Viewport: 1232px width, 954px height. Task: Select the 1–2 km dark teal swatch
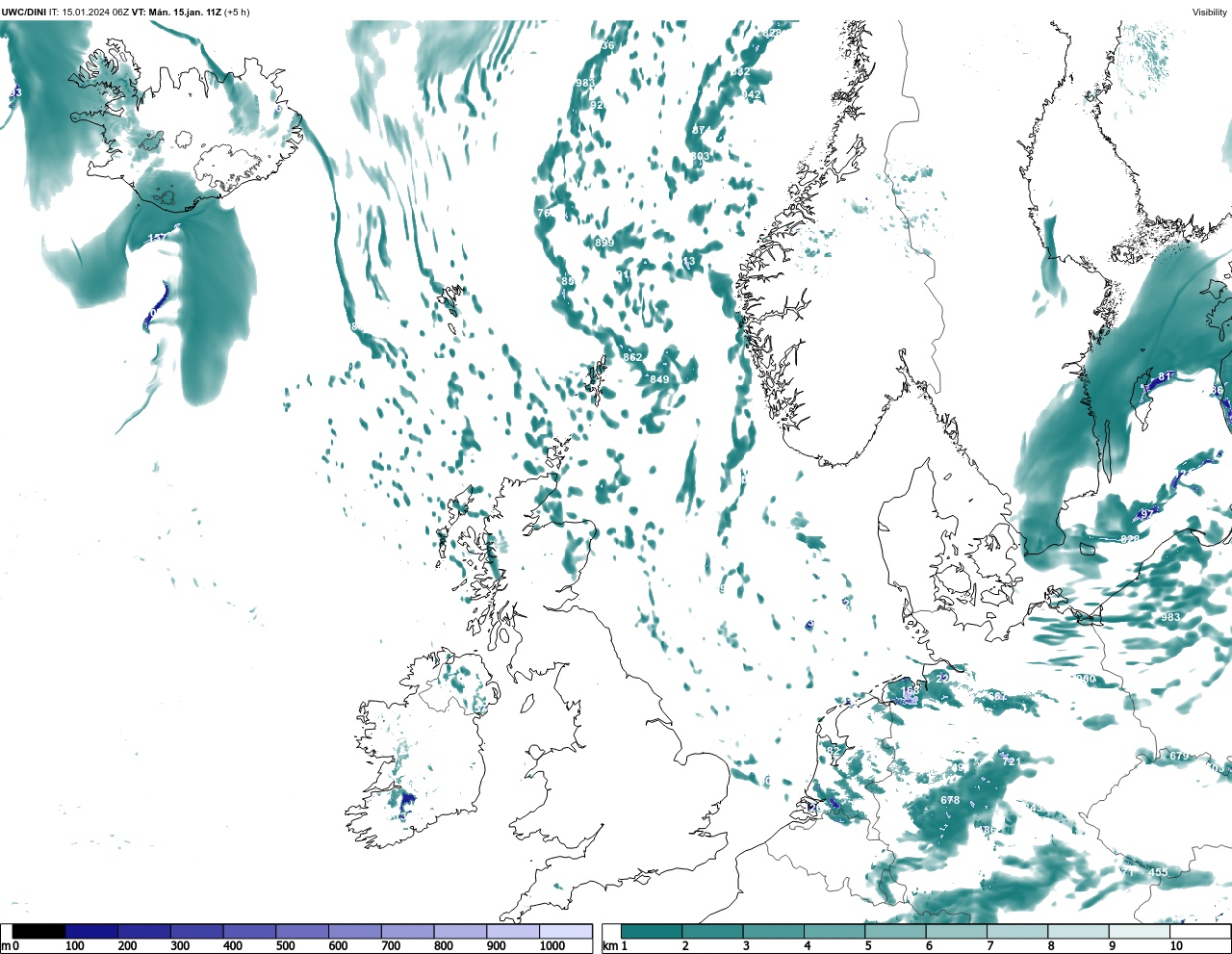tap(652, 932)
